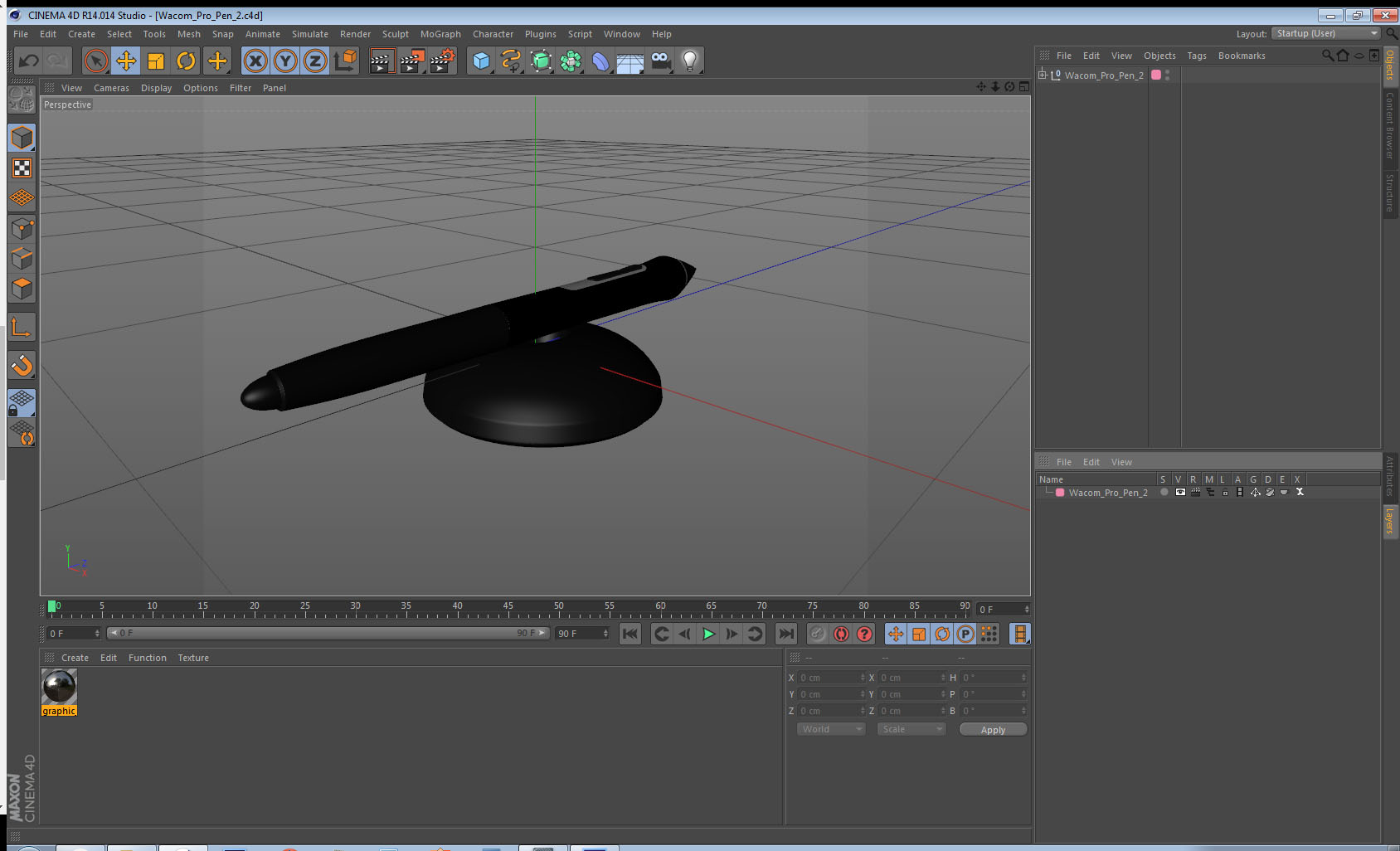This screenshot has height=851, width=1400.
Task: Switch to the Content Browser tab
Action: pyautogui.click(x=1390, y=125)
